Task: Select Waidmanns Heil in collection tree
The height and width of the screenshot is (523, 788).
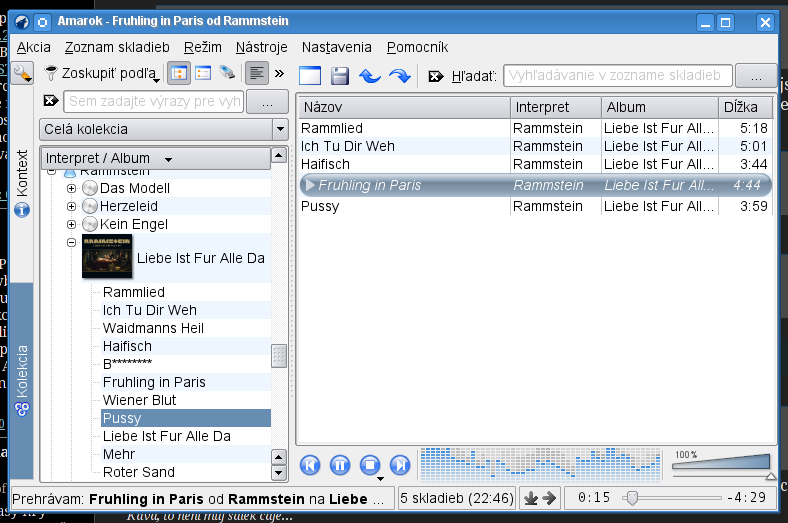Action: (153, 328)
